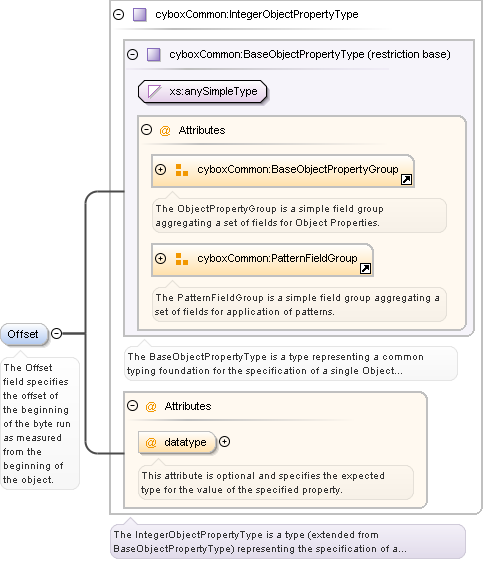This screenshot has height=562, width=484.
Task: Collapse the cyboxCommon:IntegerObjectPropertyType node
Action: [118, 15]
